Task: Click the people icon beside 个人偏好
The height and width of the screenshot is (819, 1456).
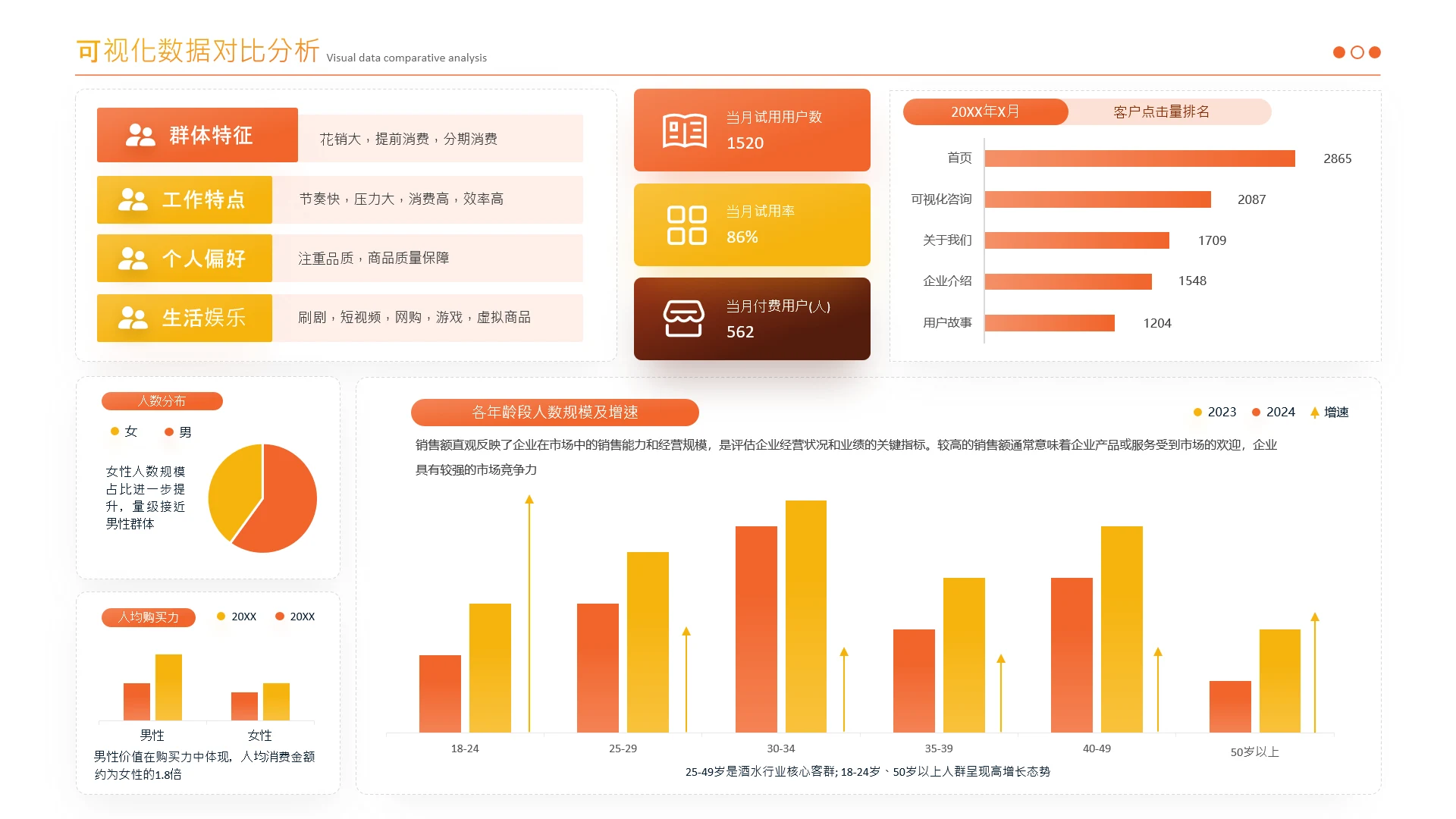Action: pos(133,259)
